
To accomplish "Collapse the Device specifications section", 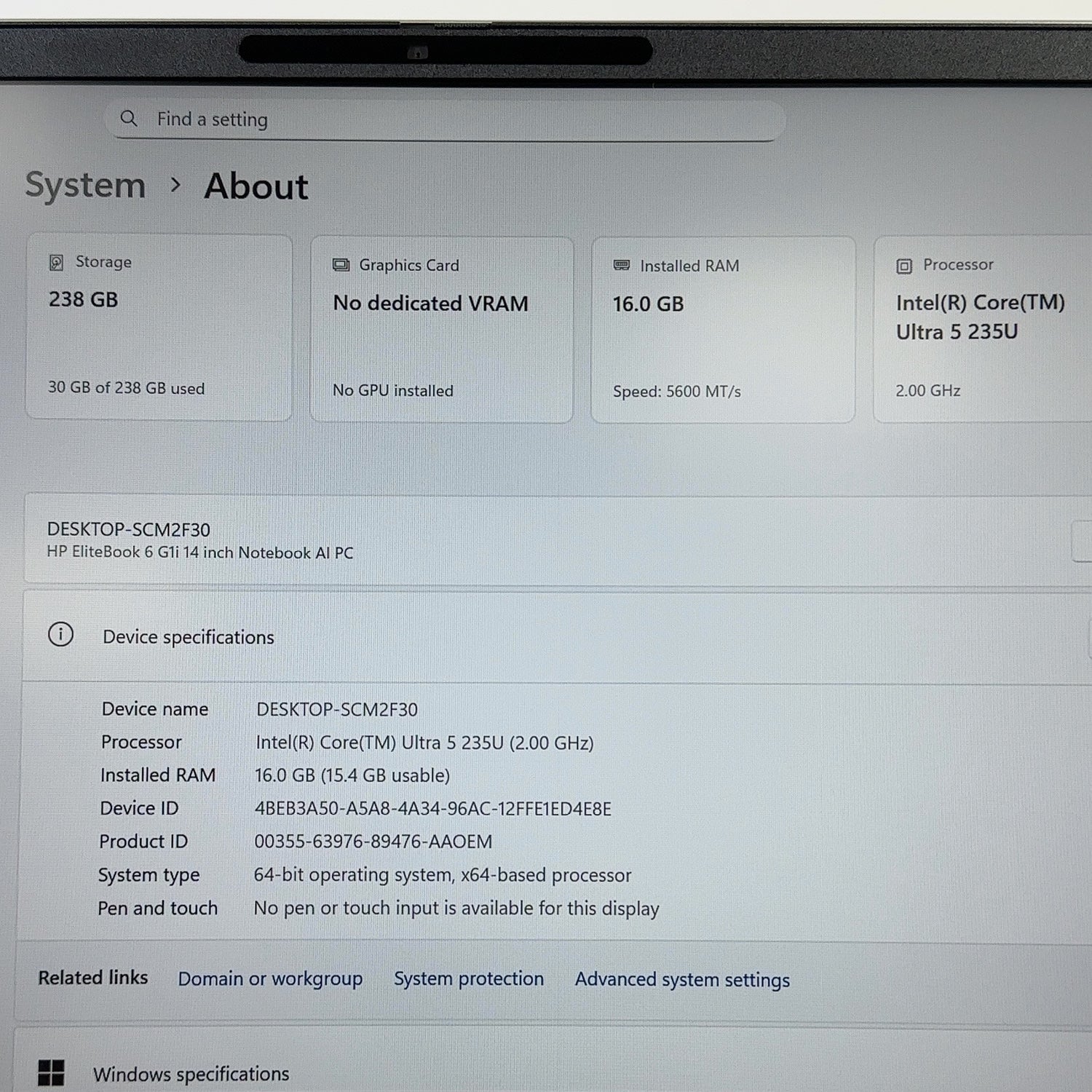I will click(557, 636).
